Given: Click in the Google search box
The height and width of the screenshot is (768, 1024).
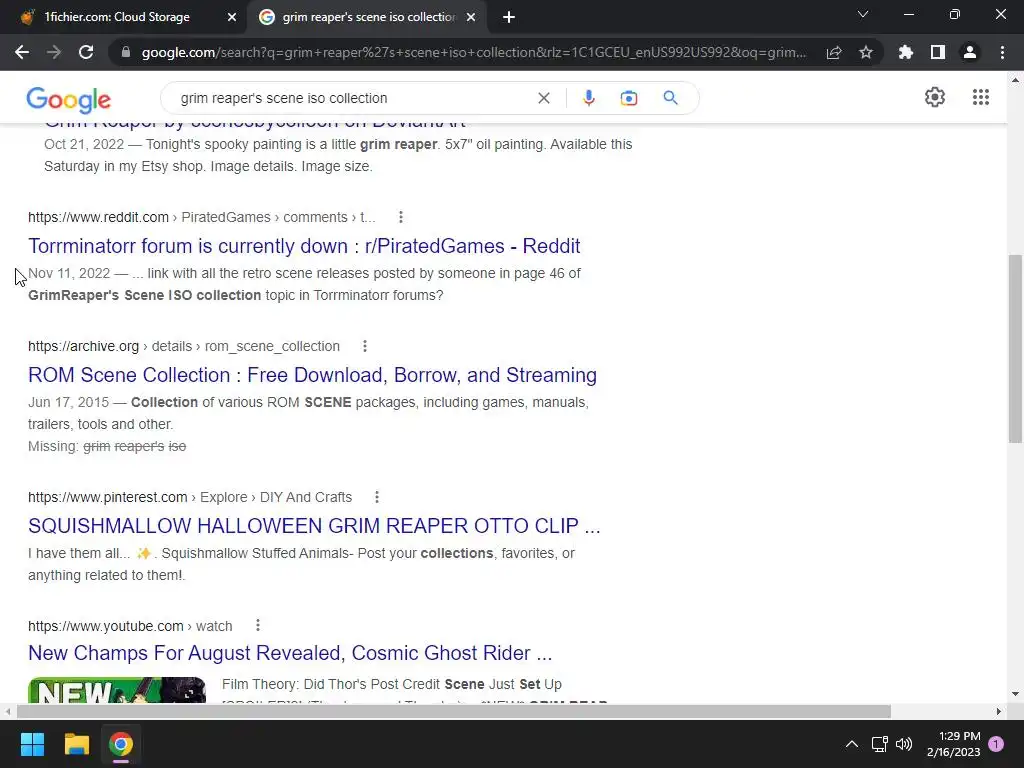Looking at the screenshot, I should [353, 98].
